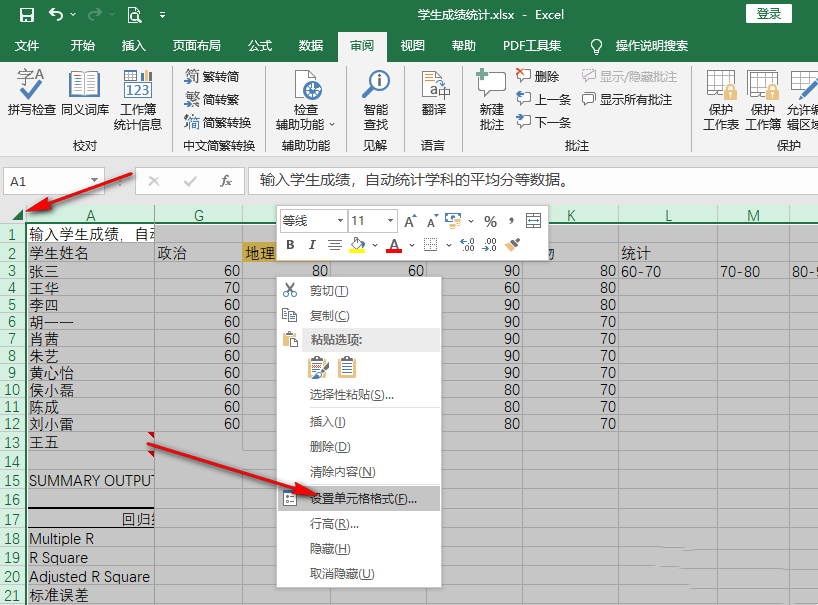Decrease decimal places in mini toolbar

click(x=490, y=245)
